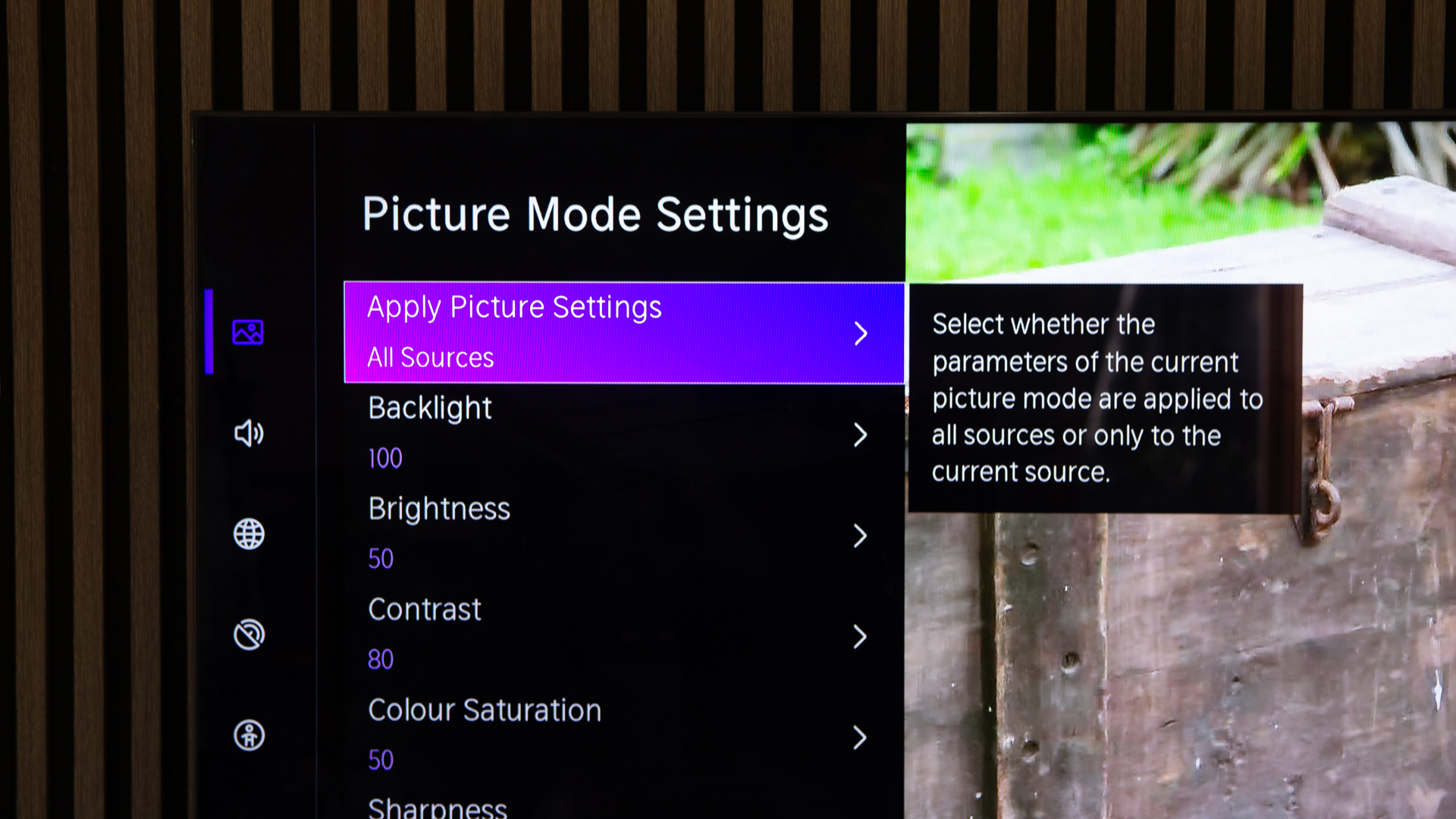Expand the Colour Saturation chevron arrow
Image resolution: width=1456 pixels, height=819 pixels.
(860, 737)
